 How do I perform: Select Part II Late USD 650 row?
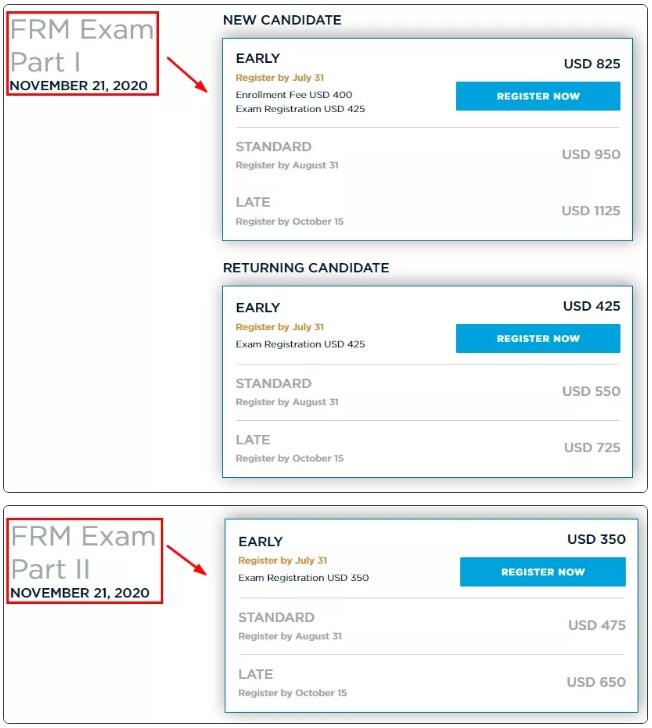pos(431,682)
